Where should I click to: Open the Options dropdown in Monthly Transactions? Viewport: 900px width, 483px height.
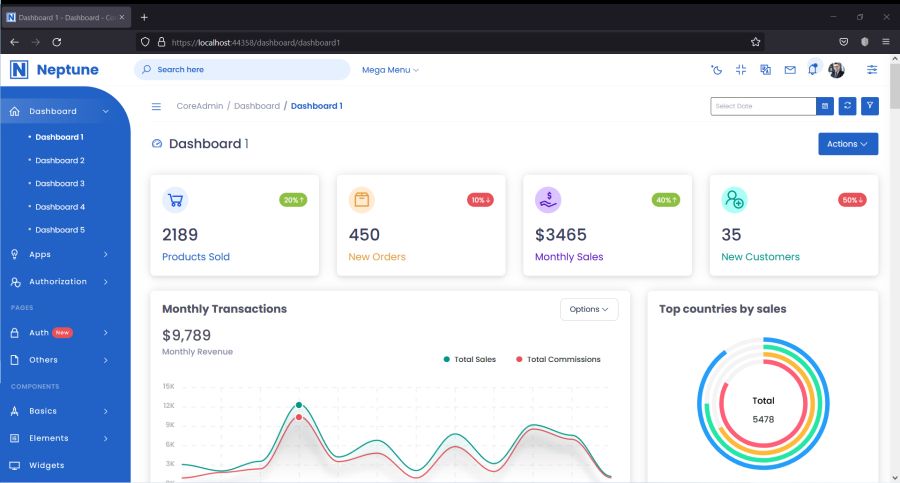click(589, 310)
